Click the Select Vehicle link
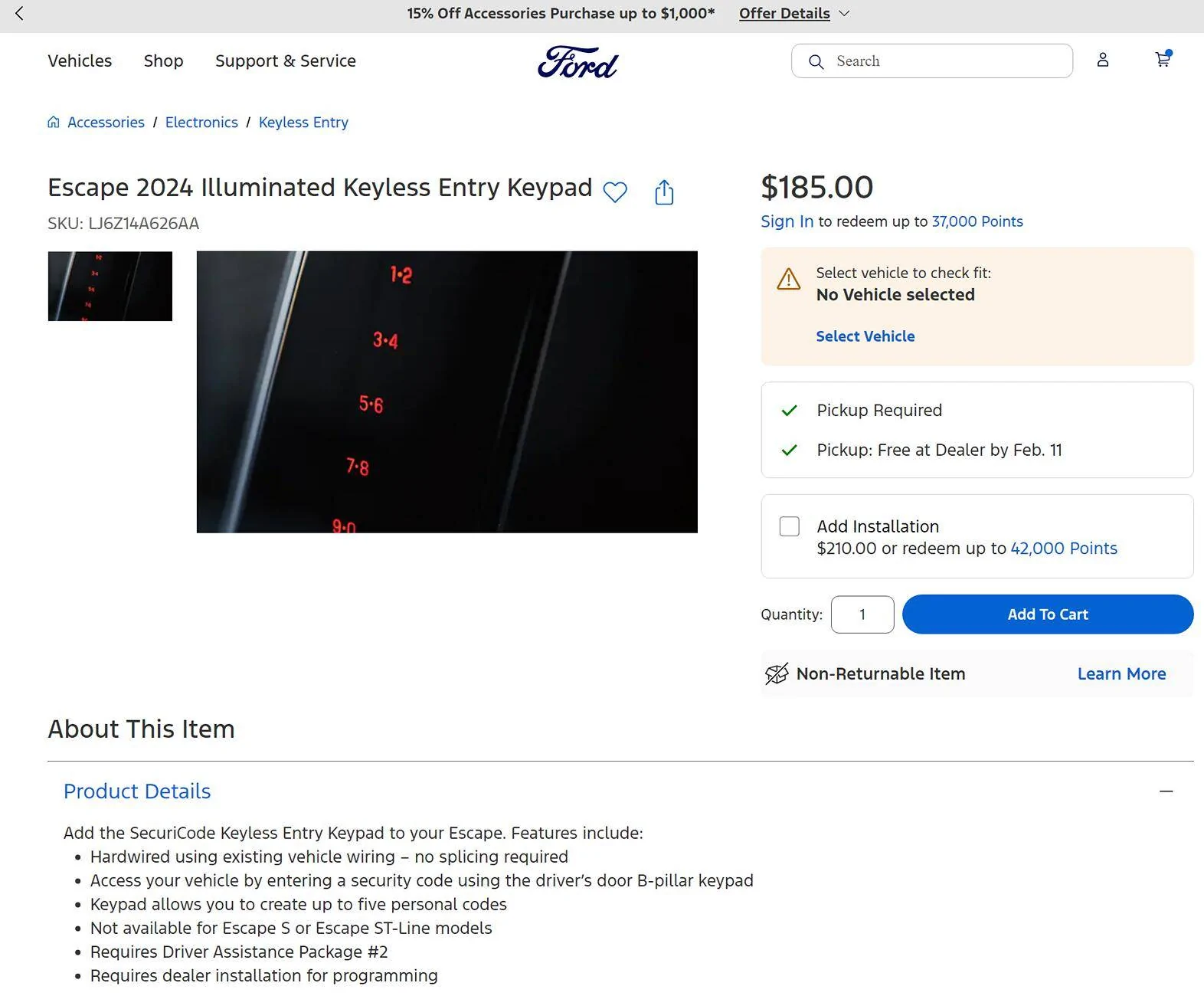 click(x=865, y=336)
